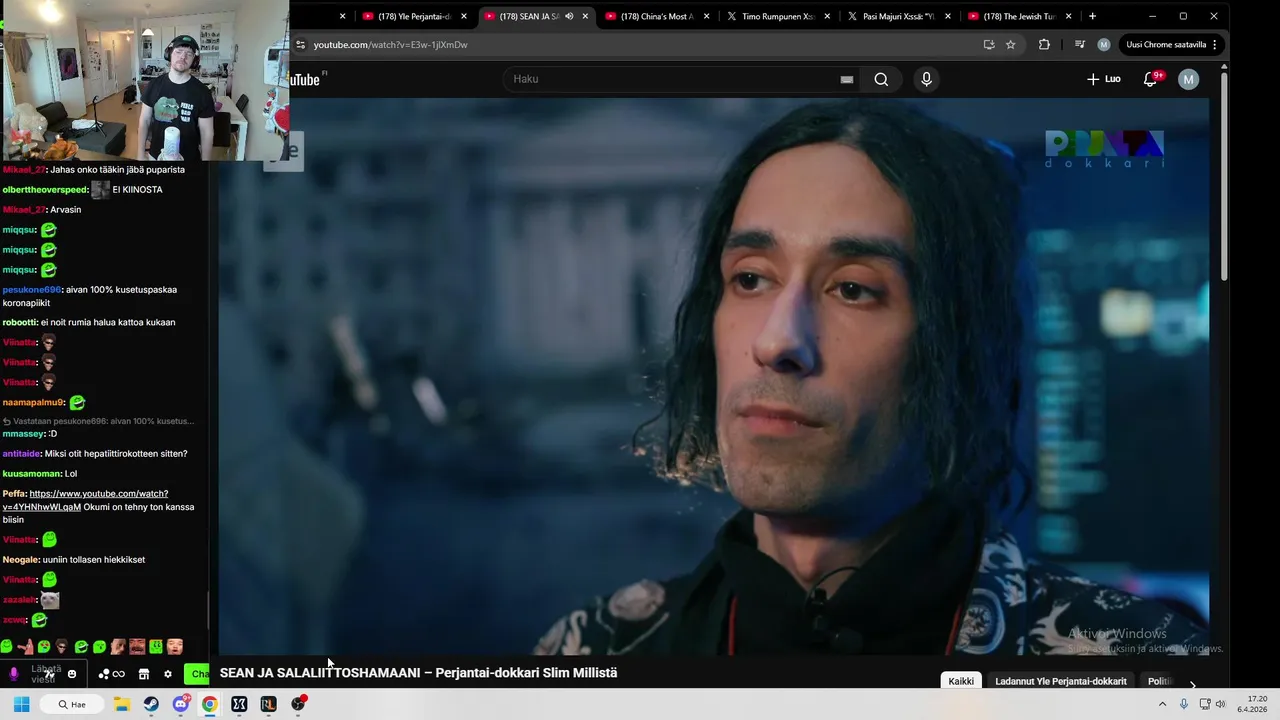Viewport: 1280px width, 720px height.
Task: Select the Ladannut Yle Perjantai-dokkarit chip
Action: tap(1061, 681)
